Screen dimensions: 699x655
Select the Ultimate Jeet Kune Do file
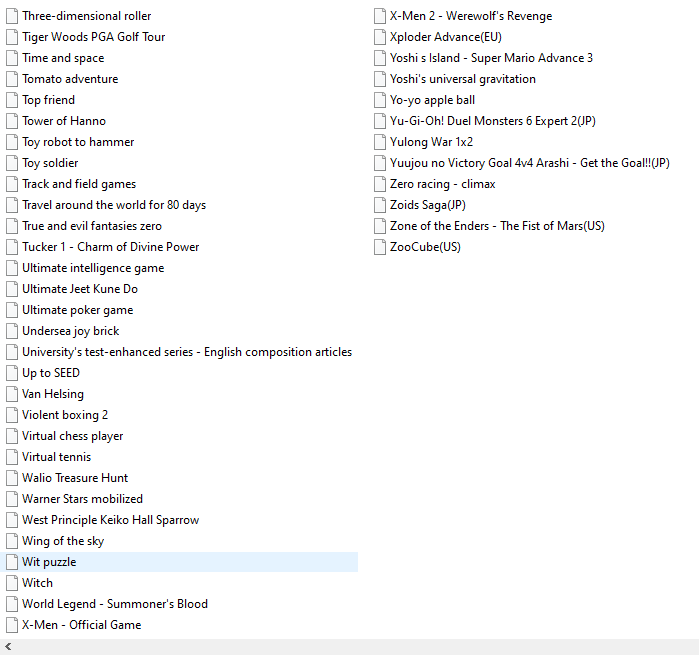(x=80, y=289)
